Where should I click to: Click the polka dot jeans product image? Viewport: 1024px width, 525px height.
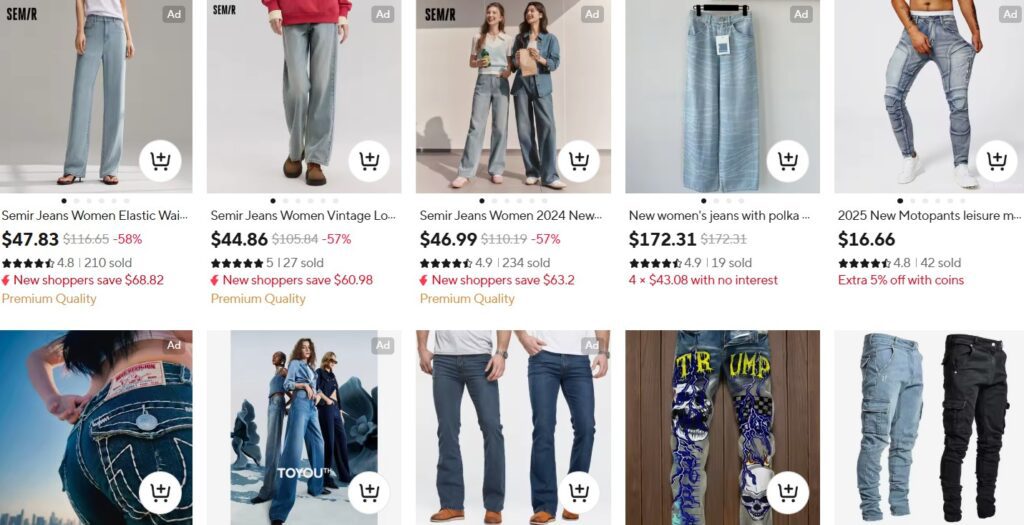point(722,97)
